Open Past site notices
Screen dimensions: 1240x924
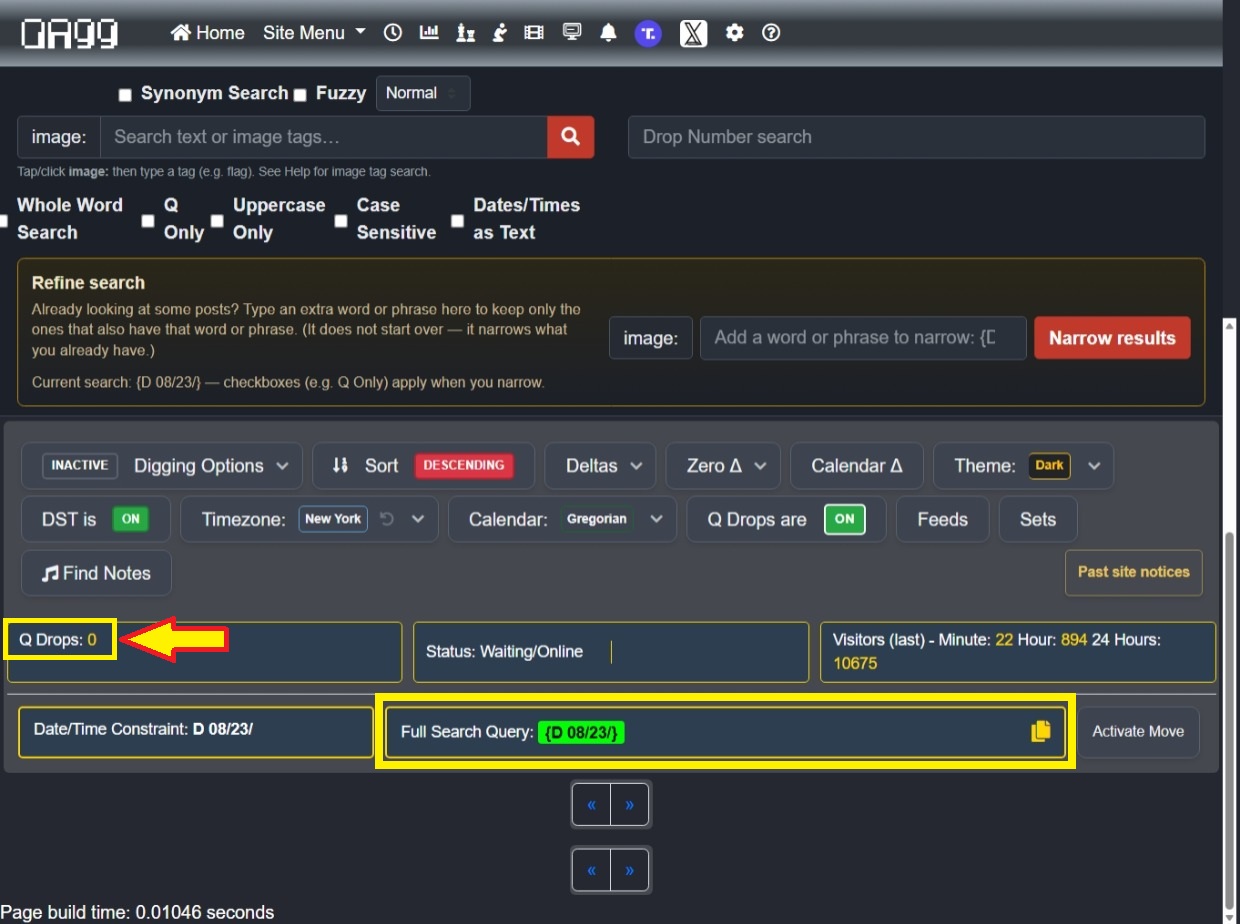tap(1134, 572)
